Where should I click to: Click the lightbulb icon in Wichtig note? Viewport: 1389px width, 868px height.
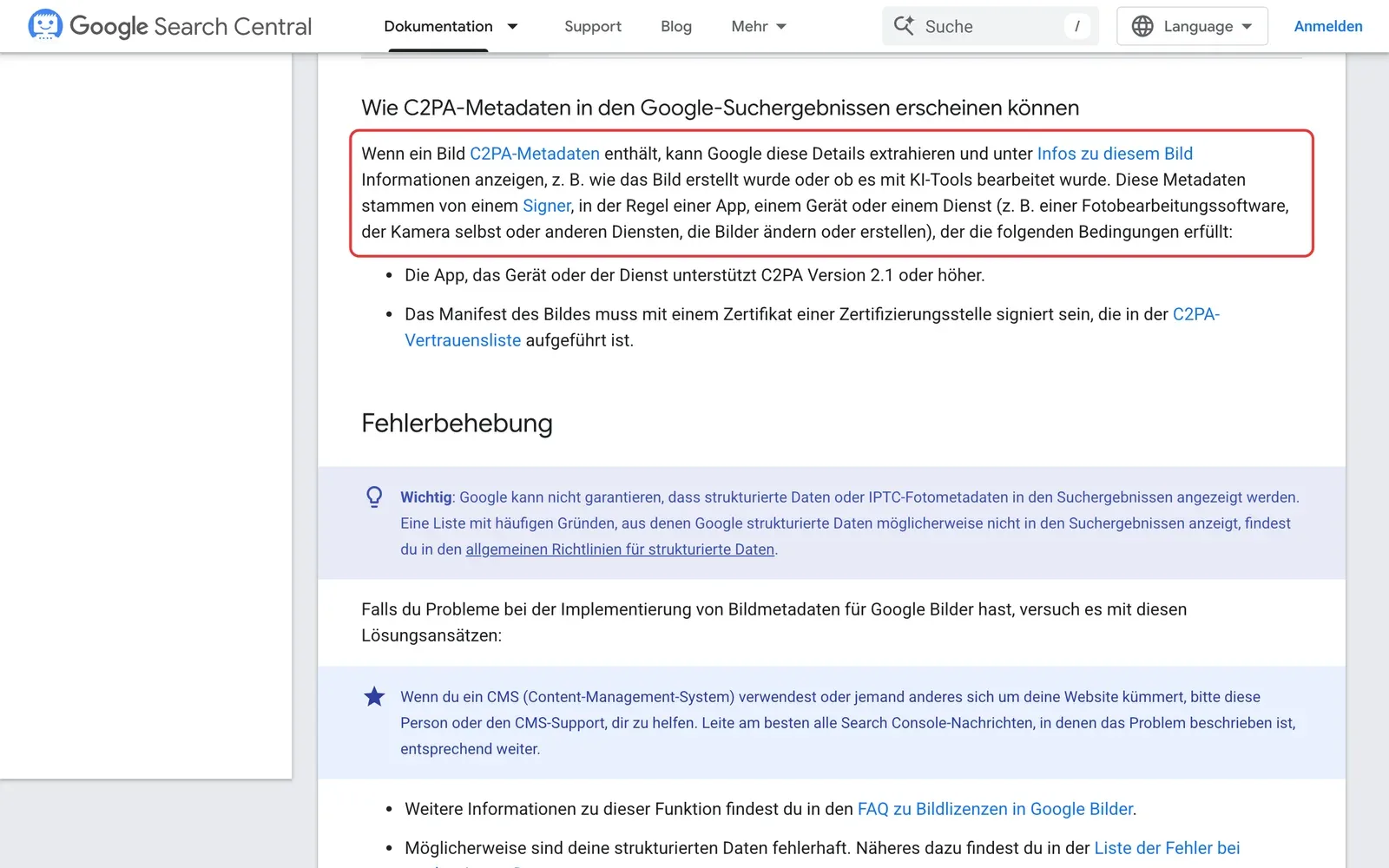pyautogui.click(x=374, y=496)
